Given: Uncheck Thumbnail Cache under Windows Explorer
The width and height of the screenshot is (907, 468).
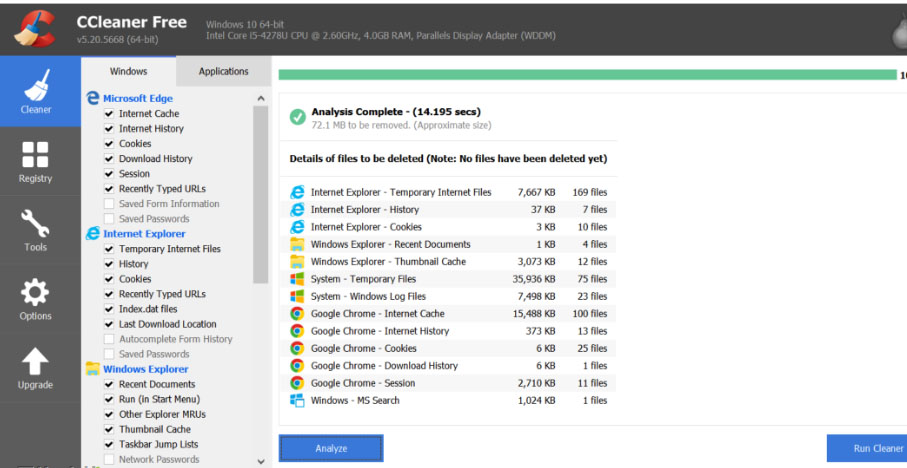Looking at the screenshot, I should 109,430.
